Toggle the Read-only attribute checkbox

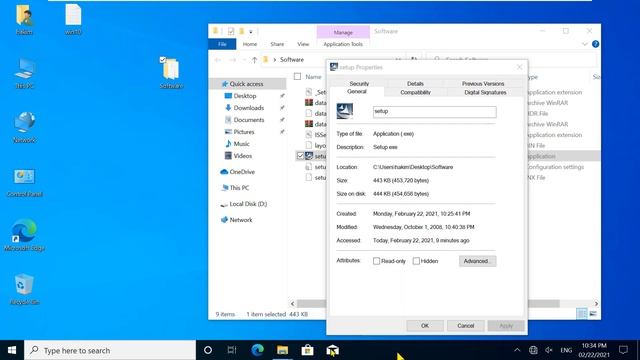[x=376, y=261]
